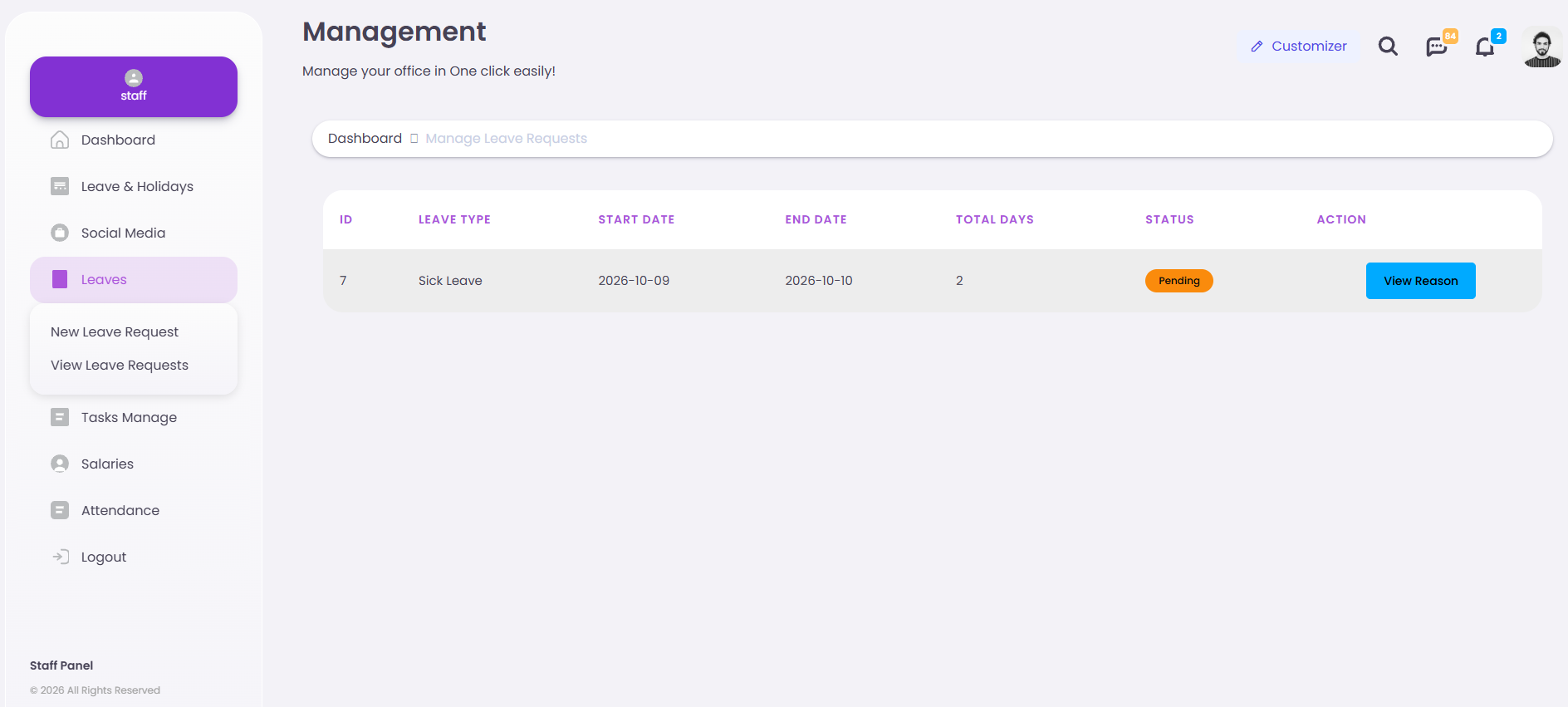Click the end date 2026-10-10
This screenshot has width=1568, height=707.
[819, 281]
